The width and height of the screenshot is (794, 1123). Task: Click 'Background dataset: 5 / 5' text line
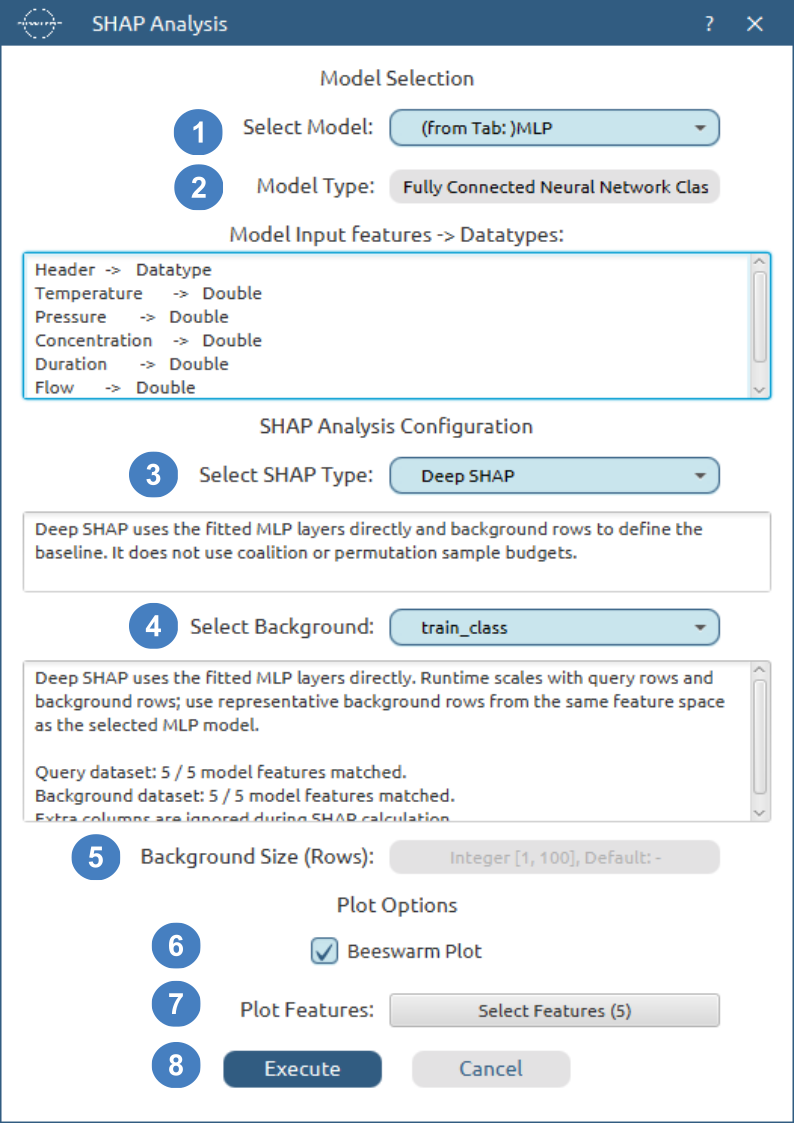tap(244, 796)
